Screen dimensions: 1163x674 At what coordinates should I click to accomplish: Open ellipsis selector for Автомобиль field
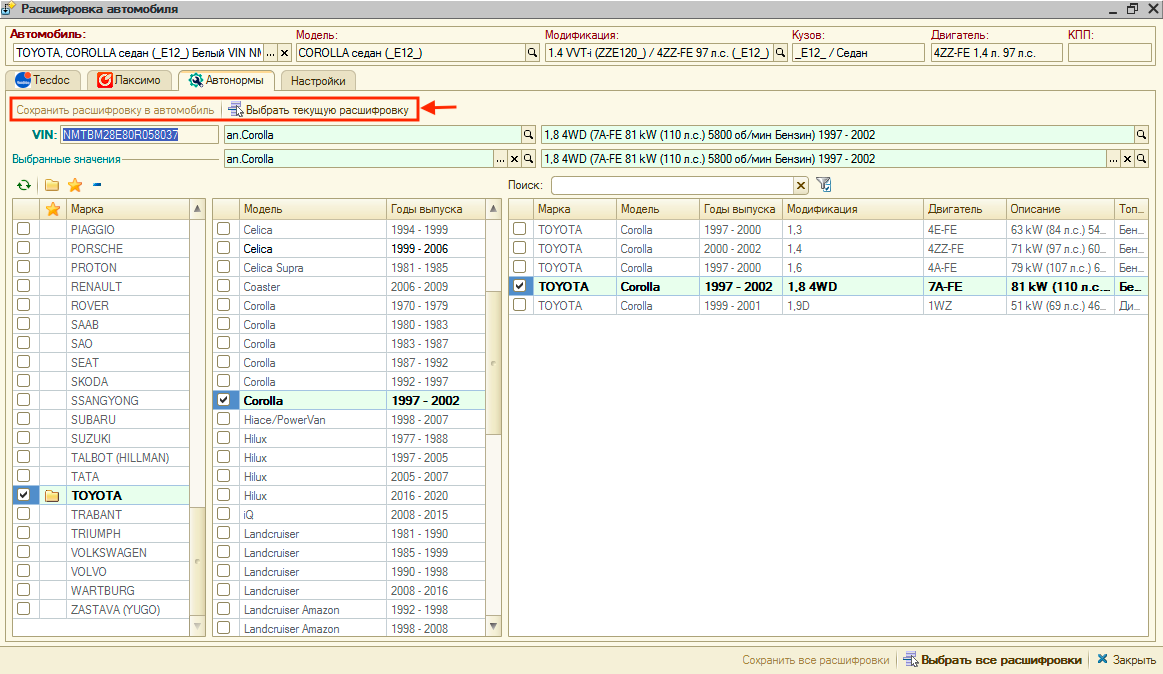coord(271,53)
